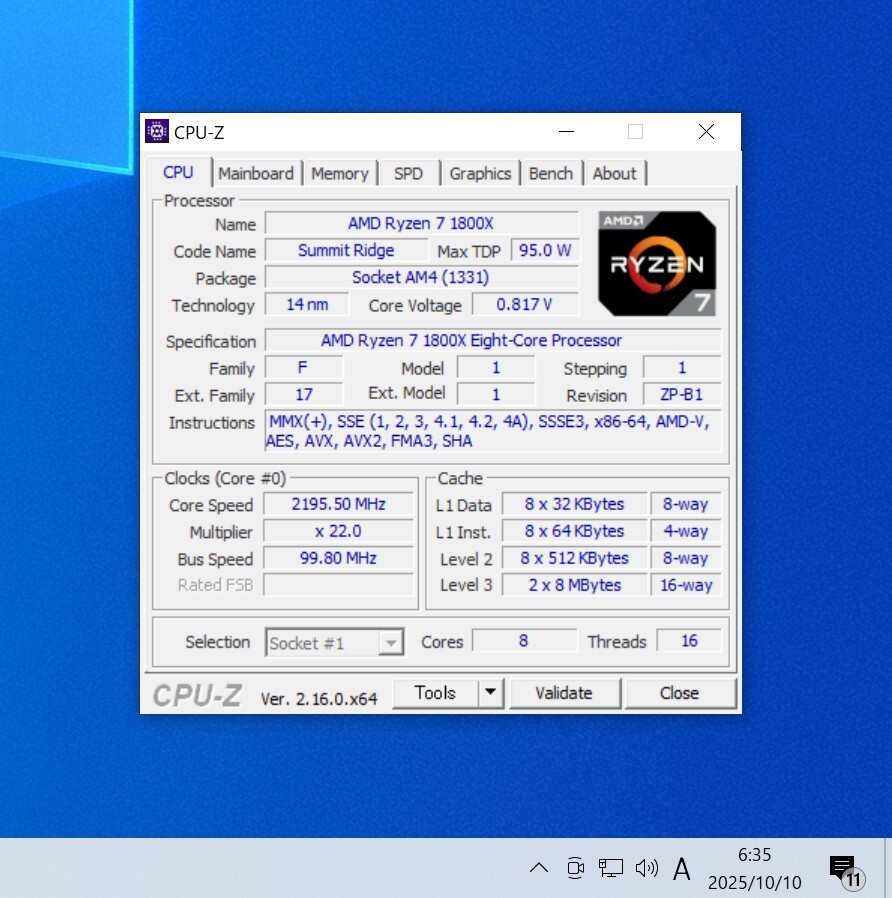This screenshot has width=892, height=898.
Task: Toggle the IME input mode 'A' indicator
Action: 682,868
